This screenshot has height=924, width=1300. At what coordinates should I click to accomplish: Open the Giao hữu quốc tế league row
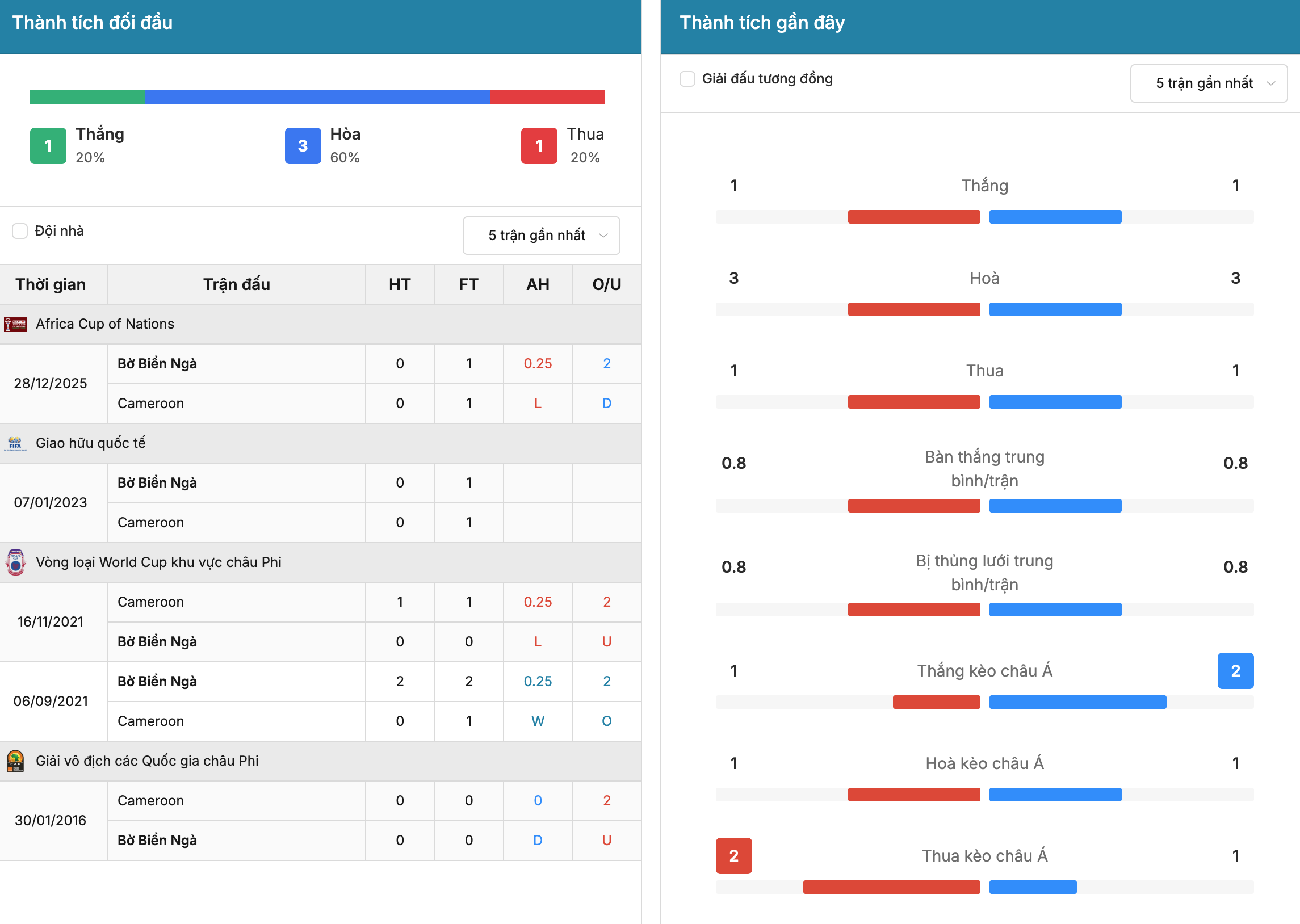(320, 443)
